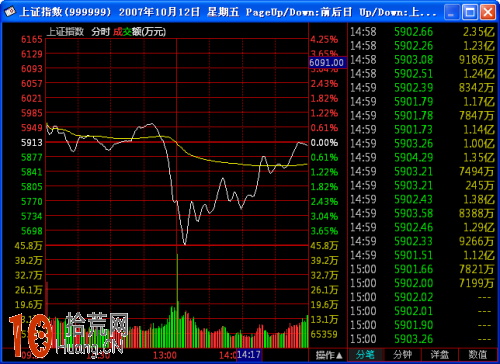
Task: Click the 上证指数 chart title label
Action: pos(65,32)
